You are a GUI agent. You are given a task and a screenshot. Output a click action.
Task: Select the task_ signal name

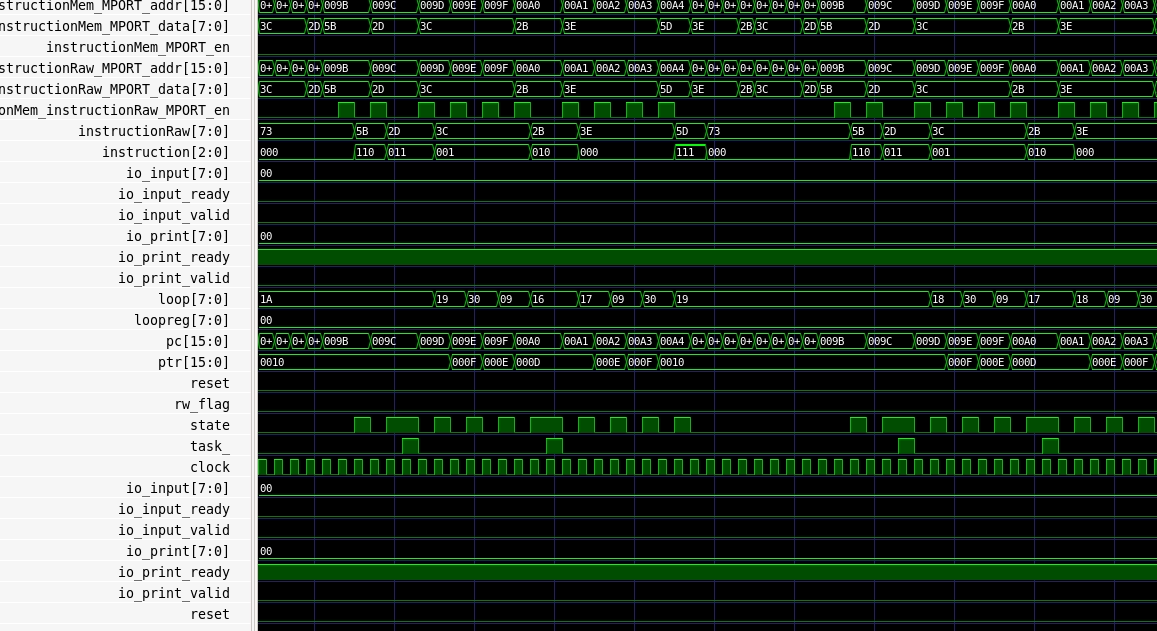click(x=209, y=446)
